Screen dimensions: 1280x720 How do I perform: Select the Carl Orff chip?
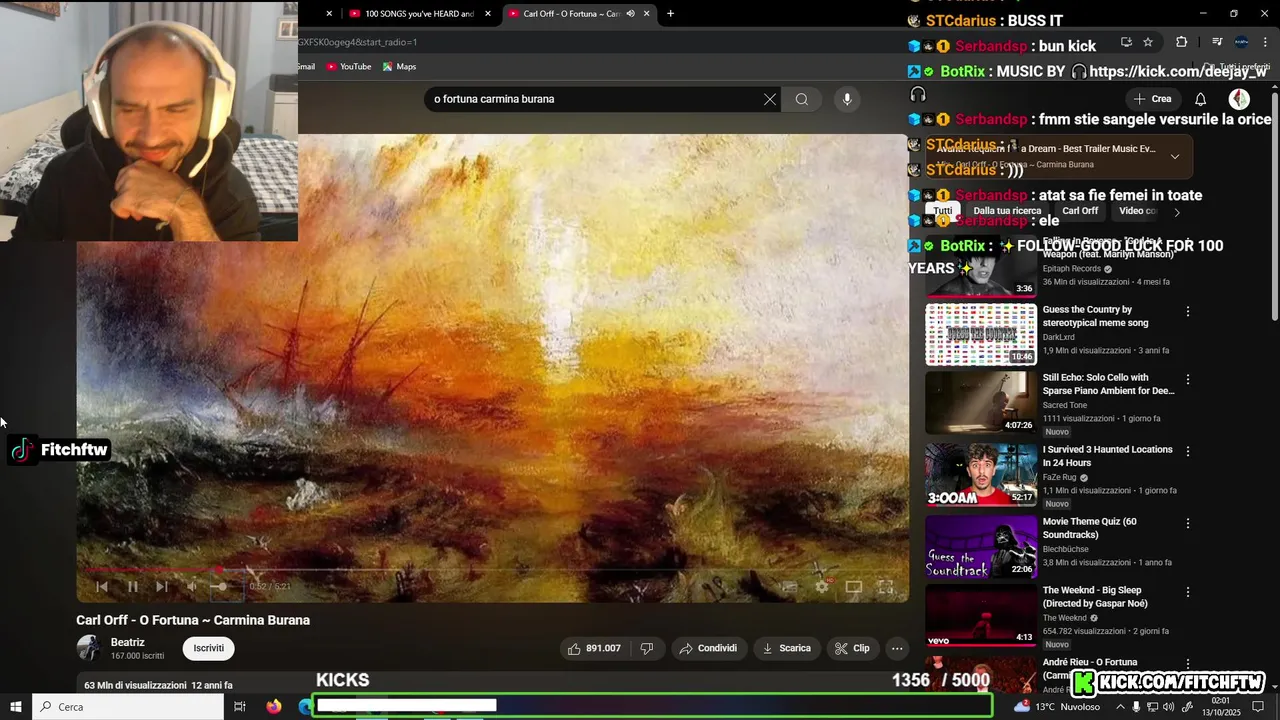pyautogui.click(x=1080, y=211)
